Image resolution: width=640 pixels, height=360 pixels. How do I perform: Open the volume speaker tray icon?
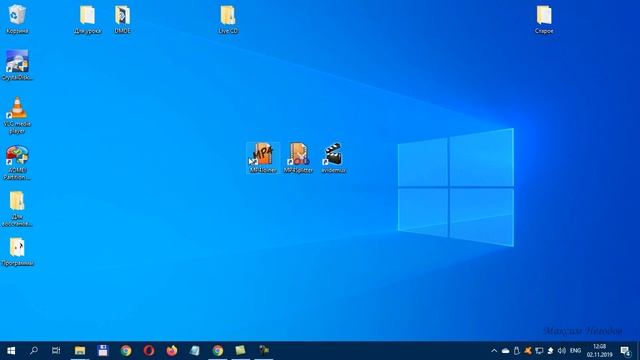[x=562, y=351]
